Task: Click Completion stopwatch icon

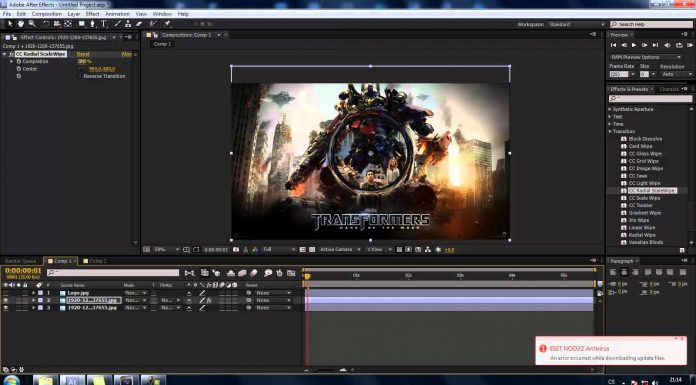Action: point(19,62)
